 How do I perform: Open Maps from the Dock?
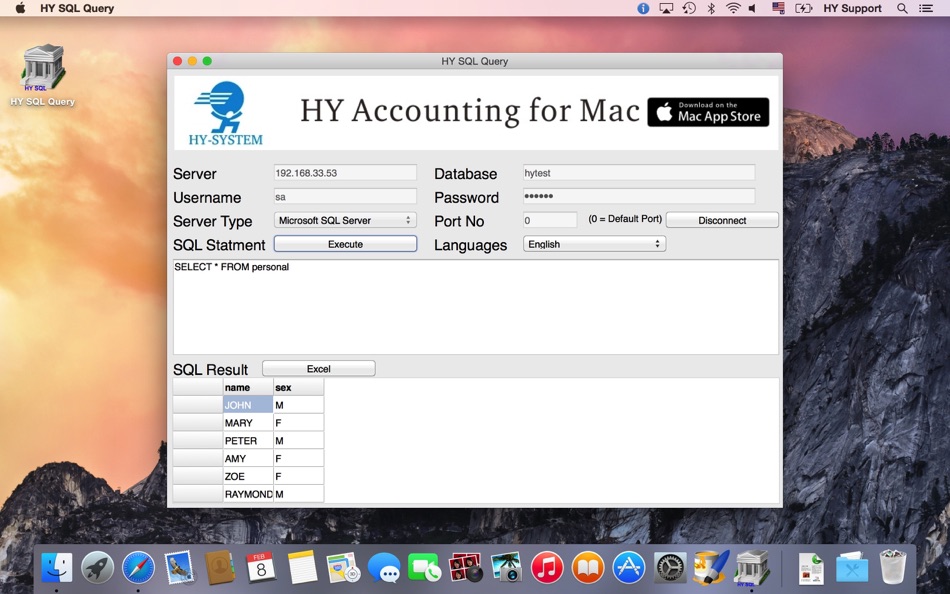(343, 568)
